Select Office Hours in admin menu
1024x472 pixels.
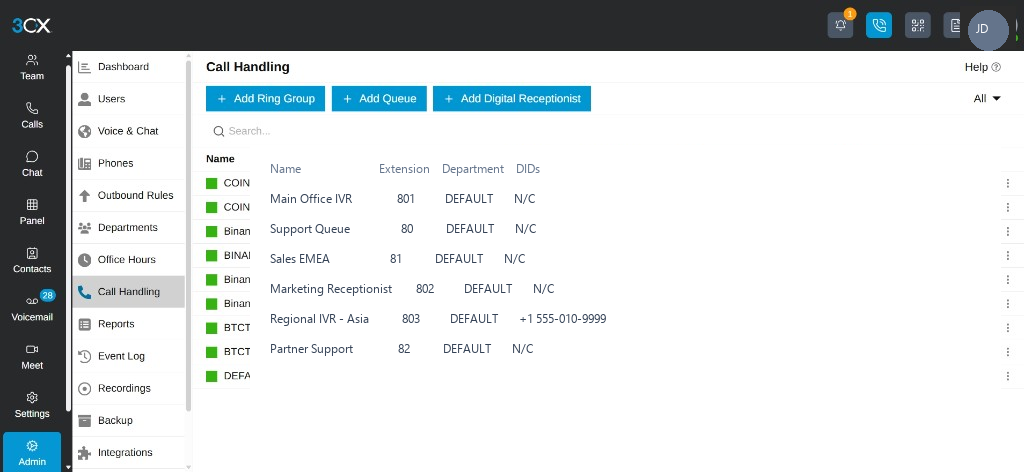[129, 260]
